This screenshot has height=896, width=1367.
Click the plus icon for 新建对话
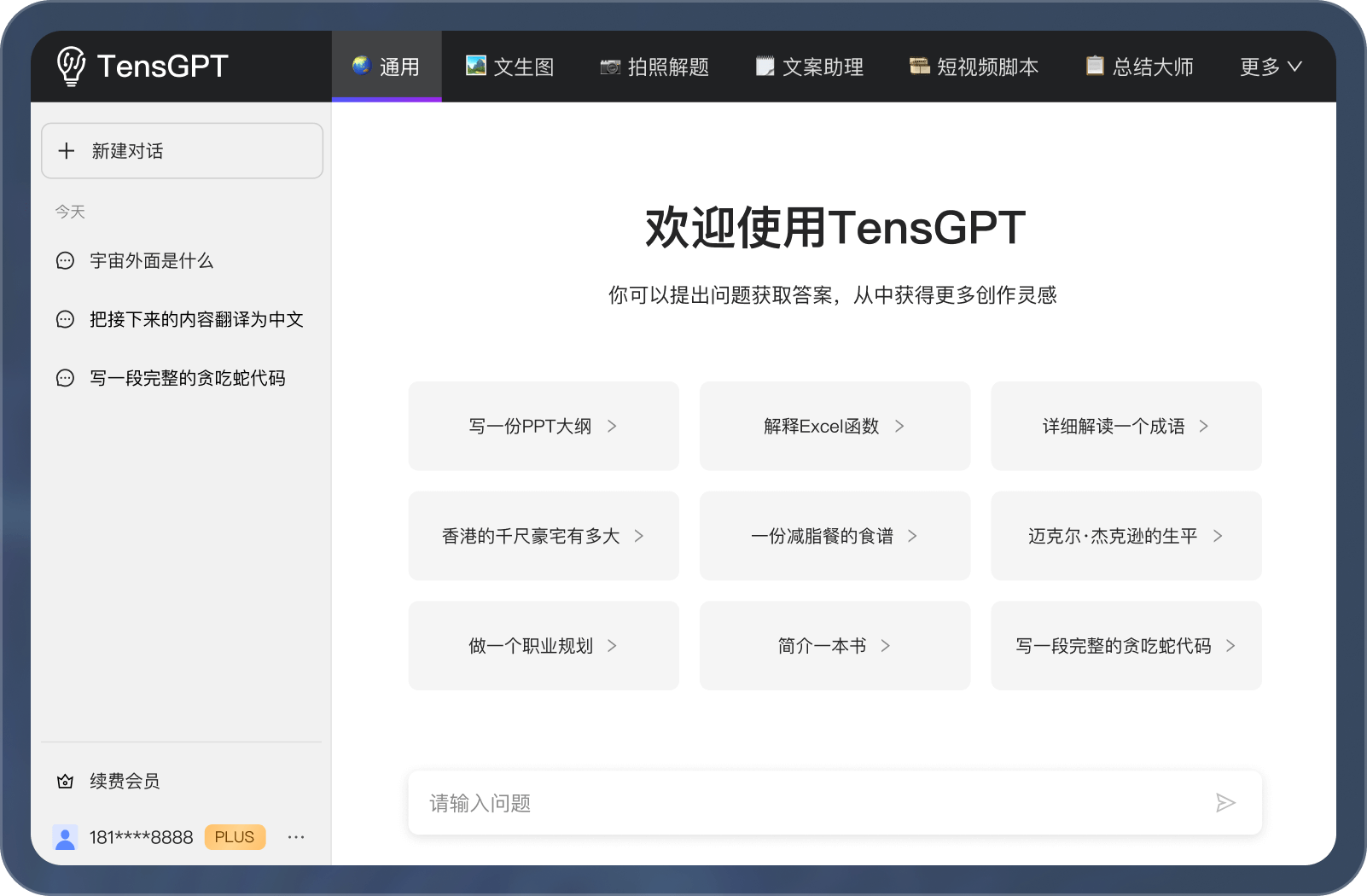[x=67, y=151]
